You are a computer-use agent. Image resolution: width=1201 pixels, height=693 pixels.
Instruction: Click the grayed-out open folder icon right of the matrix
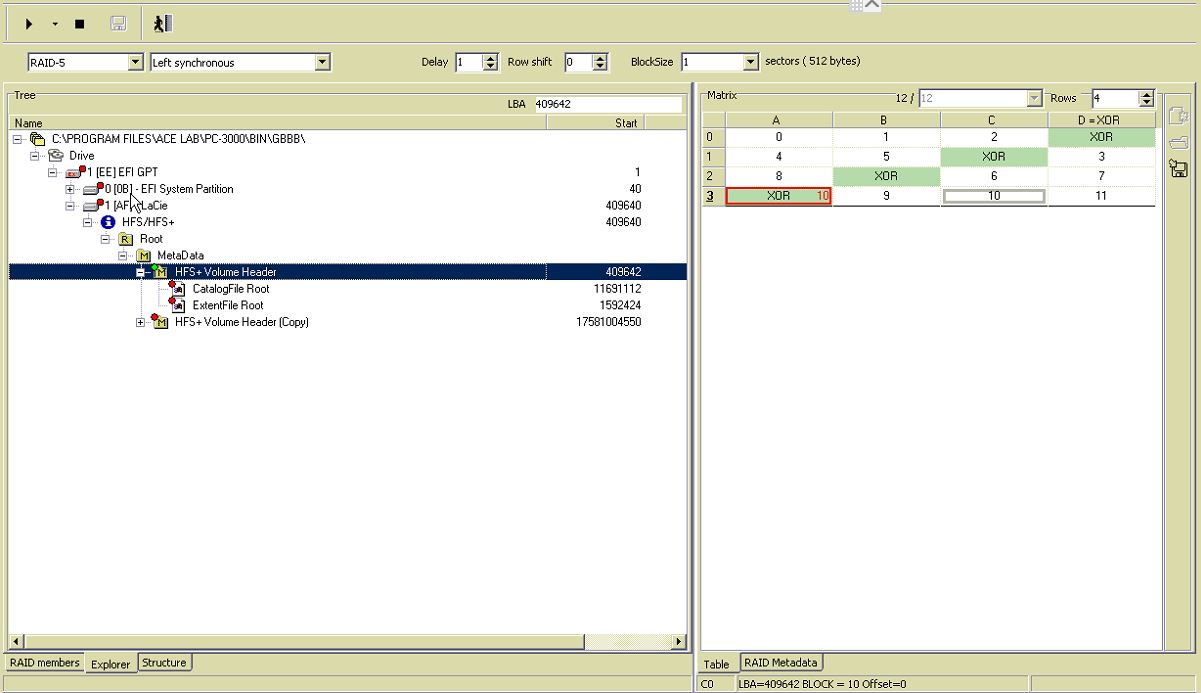point(1178,142)
